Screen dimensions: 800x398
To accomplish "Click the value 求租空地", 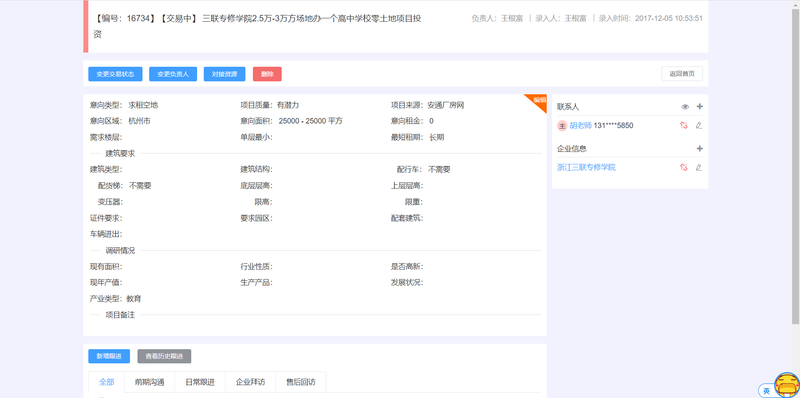I will point(143,105).
